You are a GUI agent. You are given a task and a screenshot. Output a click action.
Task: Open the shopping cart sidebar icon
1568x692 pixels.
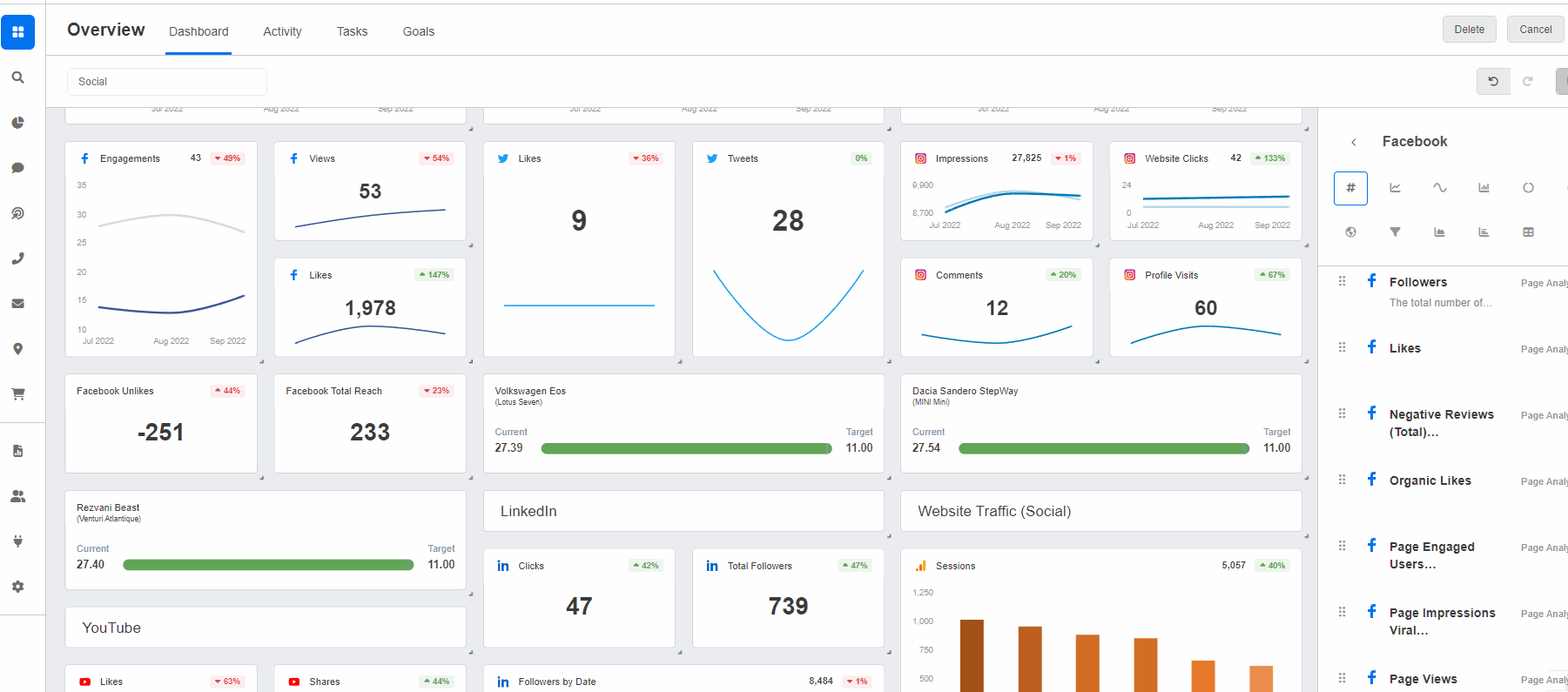point(17,394)
